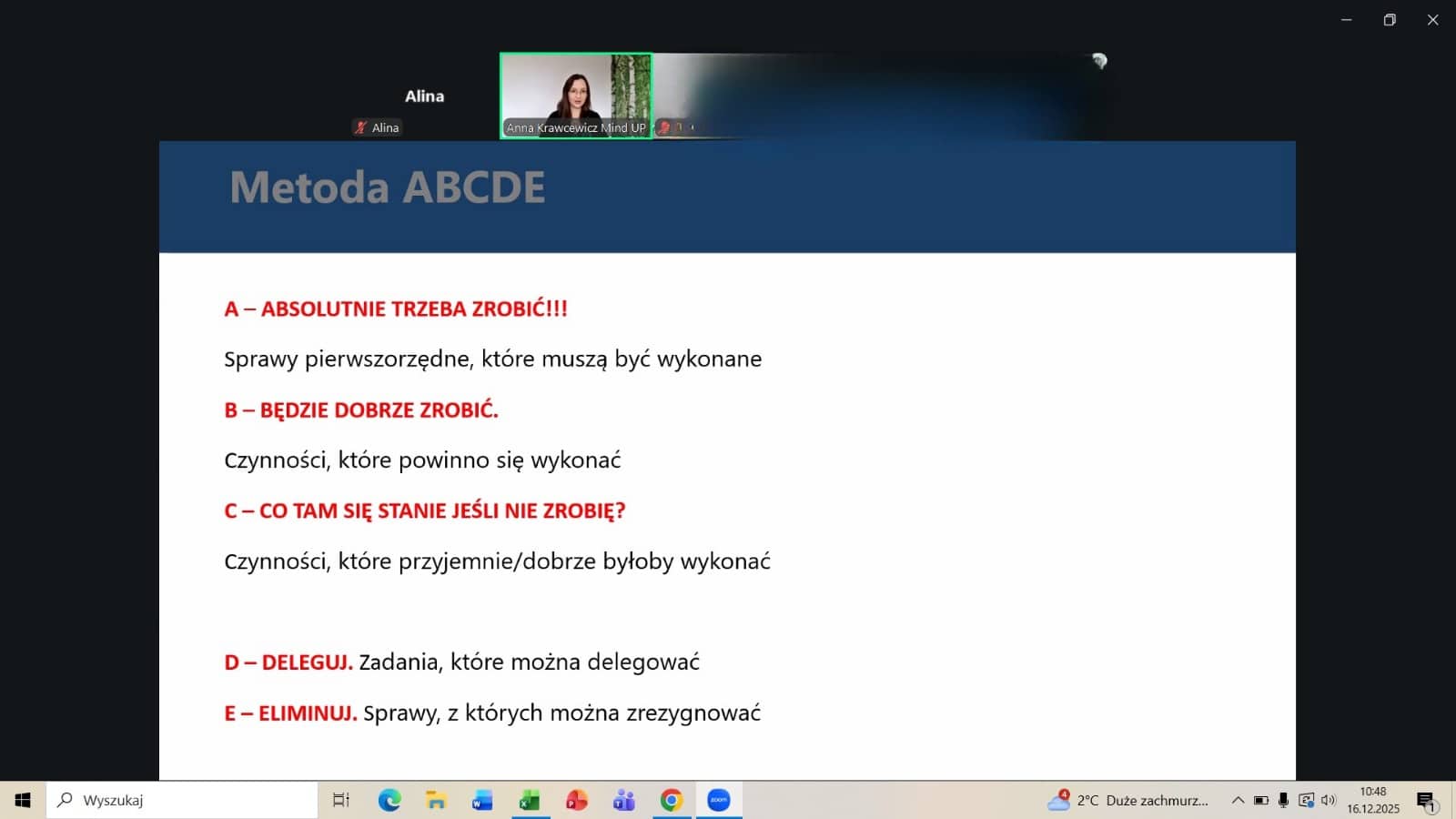Open Task View in the taskbar
The image size is (1456, 819).
pyautogui.click(x=341, y=800)
